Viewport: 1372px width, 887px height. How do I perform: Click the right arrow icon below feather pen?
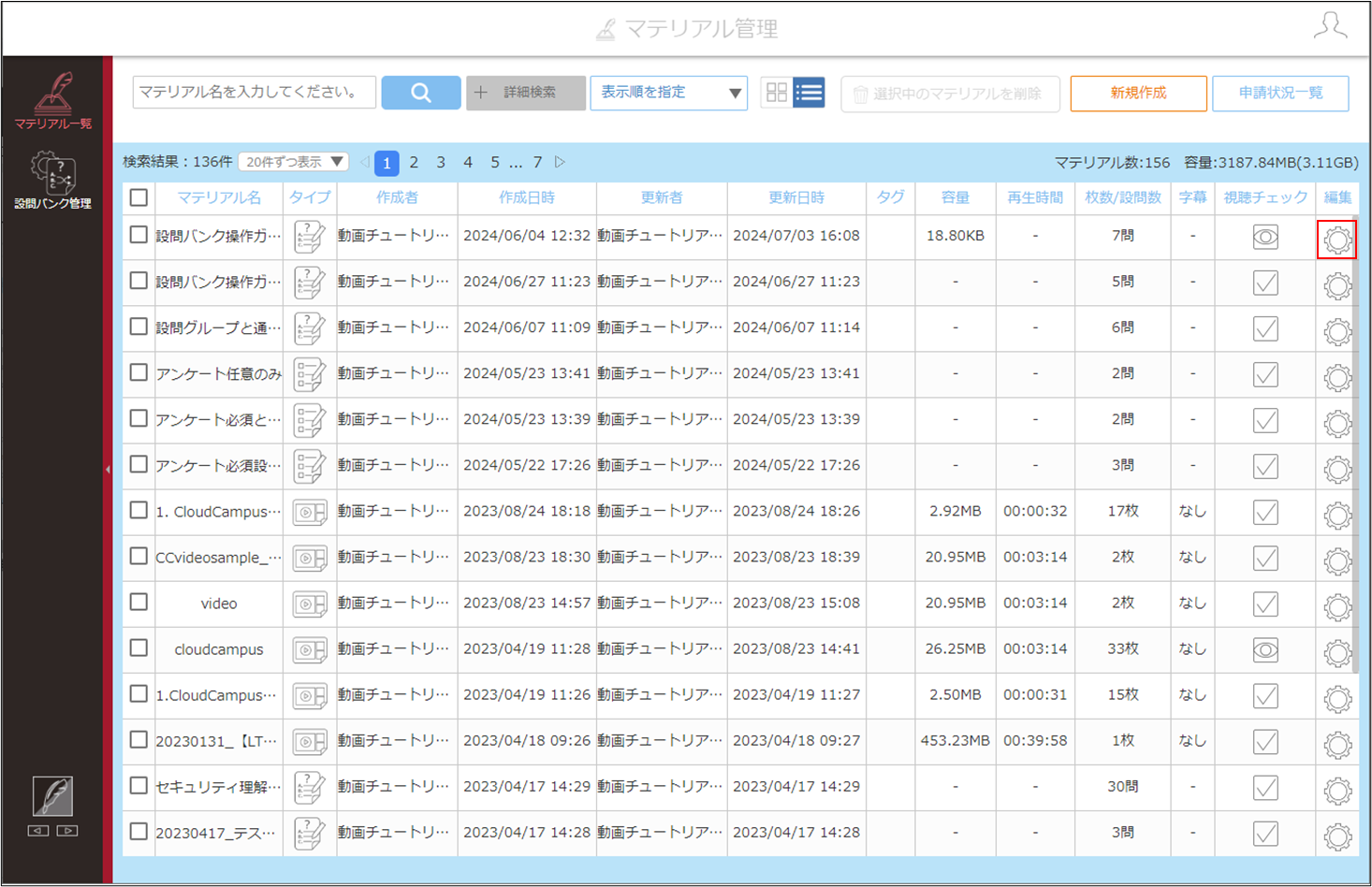(67, 831)
